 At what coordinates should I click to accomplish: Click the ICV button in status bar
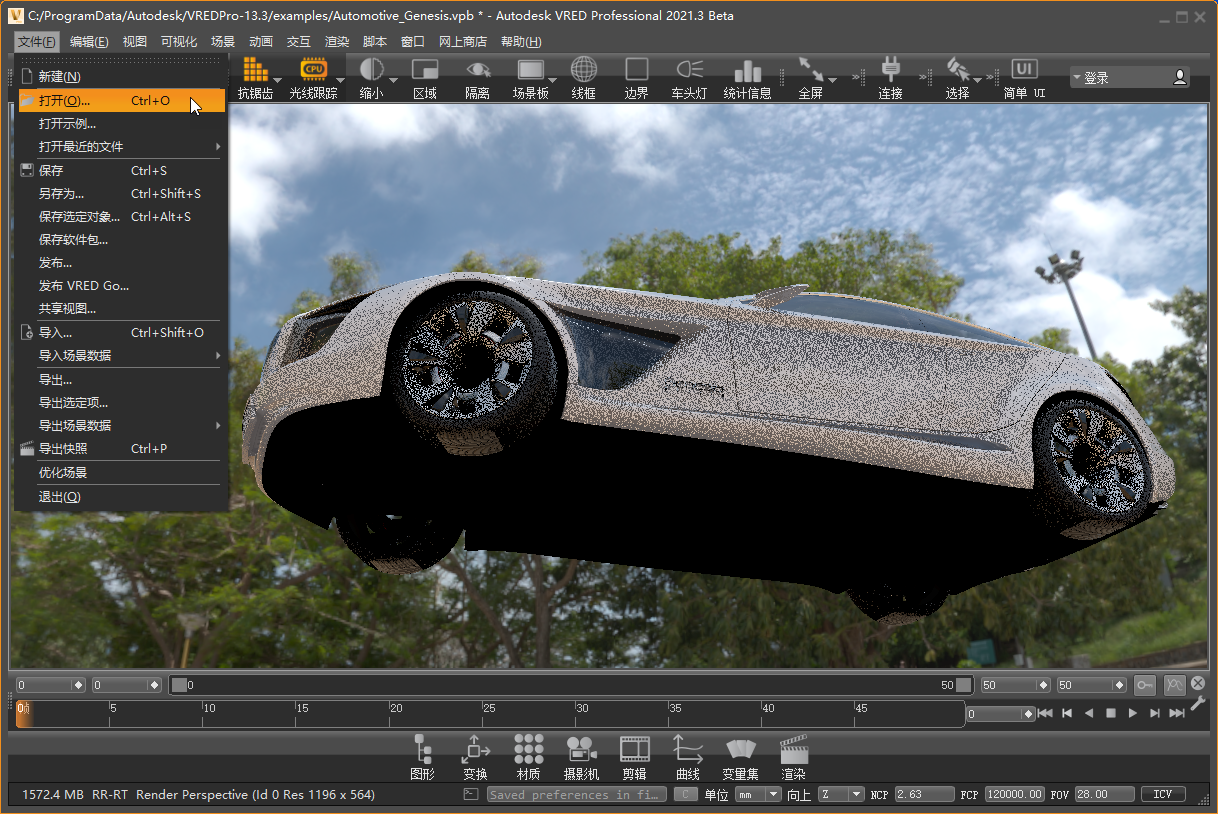1162,794
